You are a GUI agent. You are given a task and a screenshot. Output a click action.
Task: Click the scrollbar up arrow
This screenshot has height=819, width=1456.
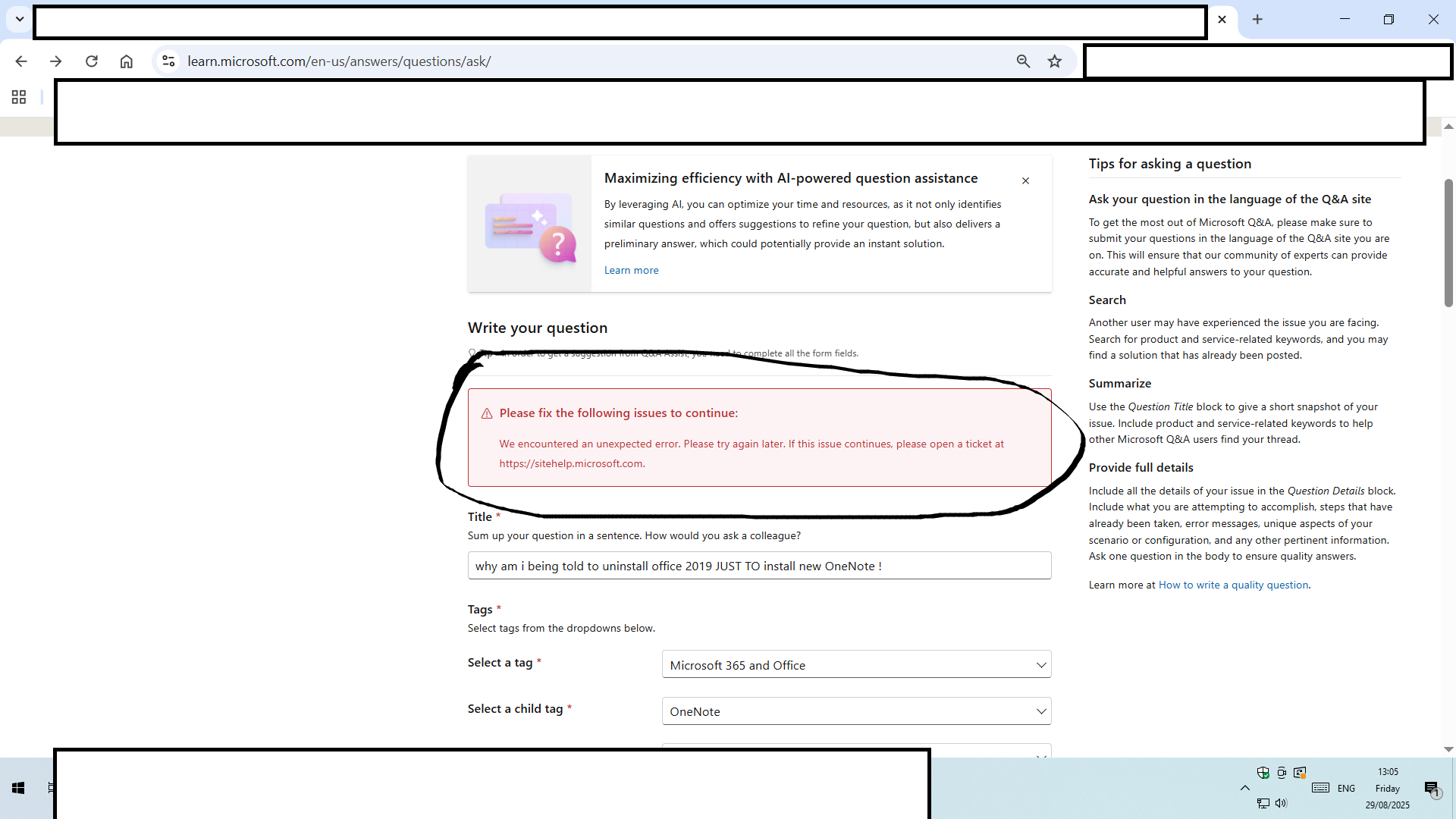(1448, 126)
